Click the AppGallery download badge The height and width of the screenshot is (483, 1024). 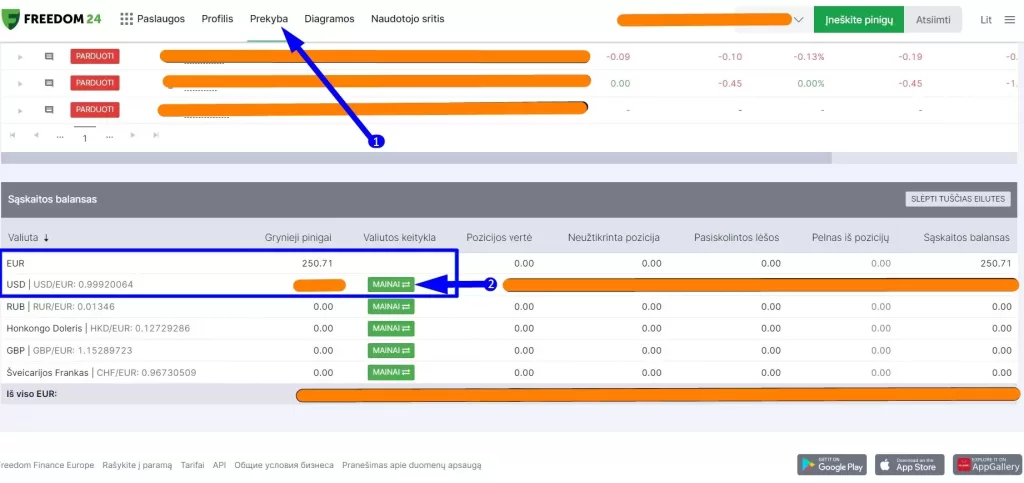click(987, 465)
